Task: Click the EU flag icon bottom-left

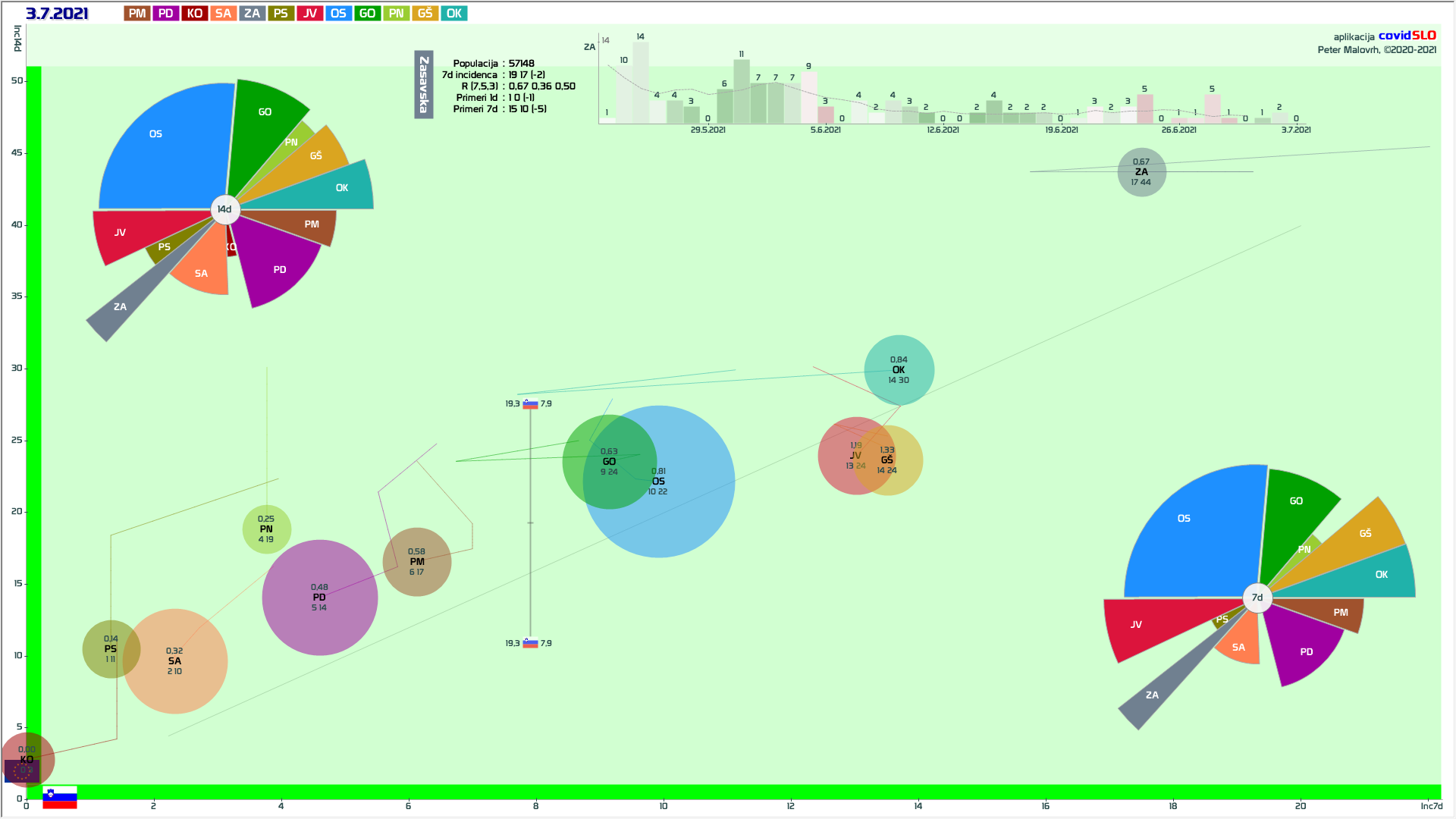Action: pos(21,771)
